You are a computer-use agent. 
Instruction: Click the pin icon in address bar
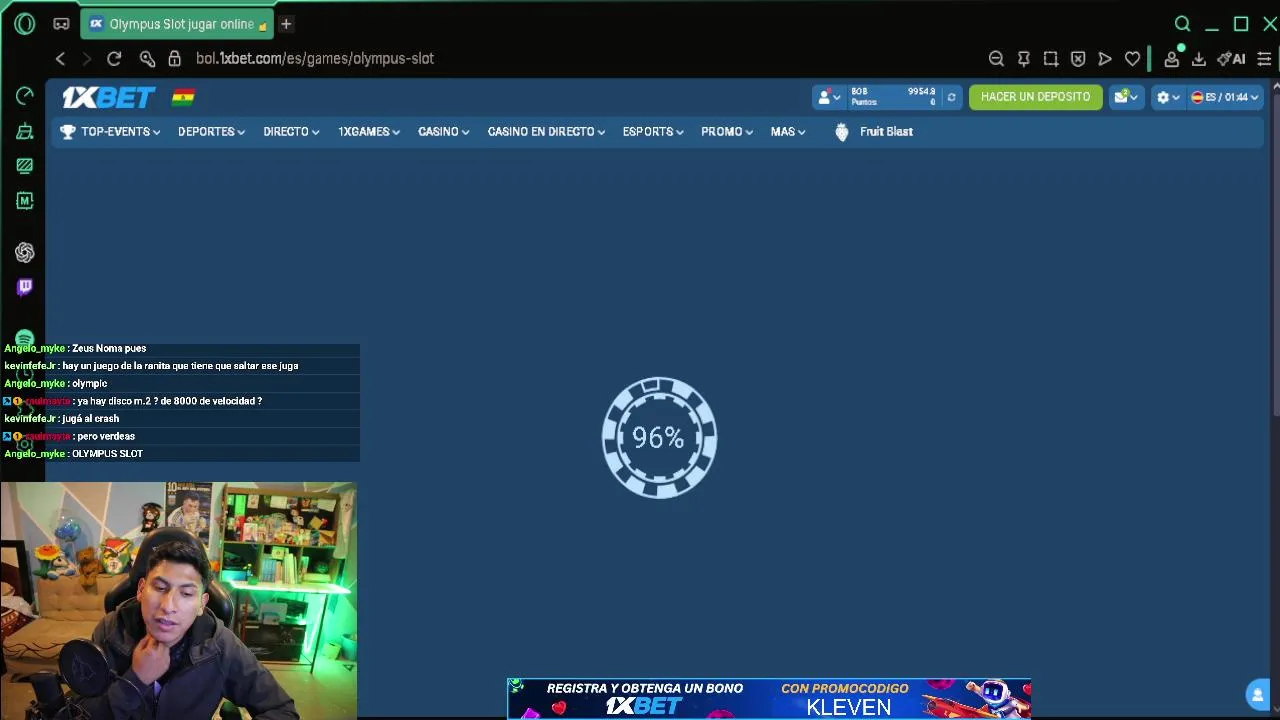[1023, 59]
